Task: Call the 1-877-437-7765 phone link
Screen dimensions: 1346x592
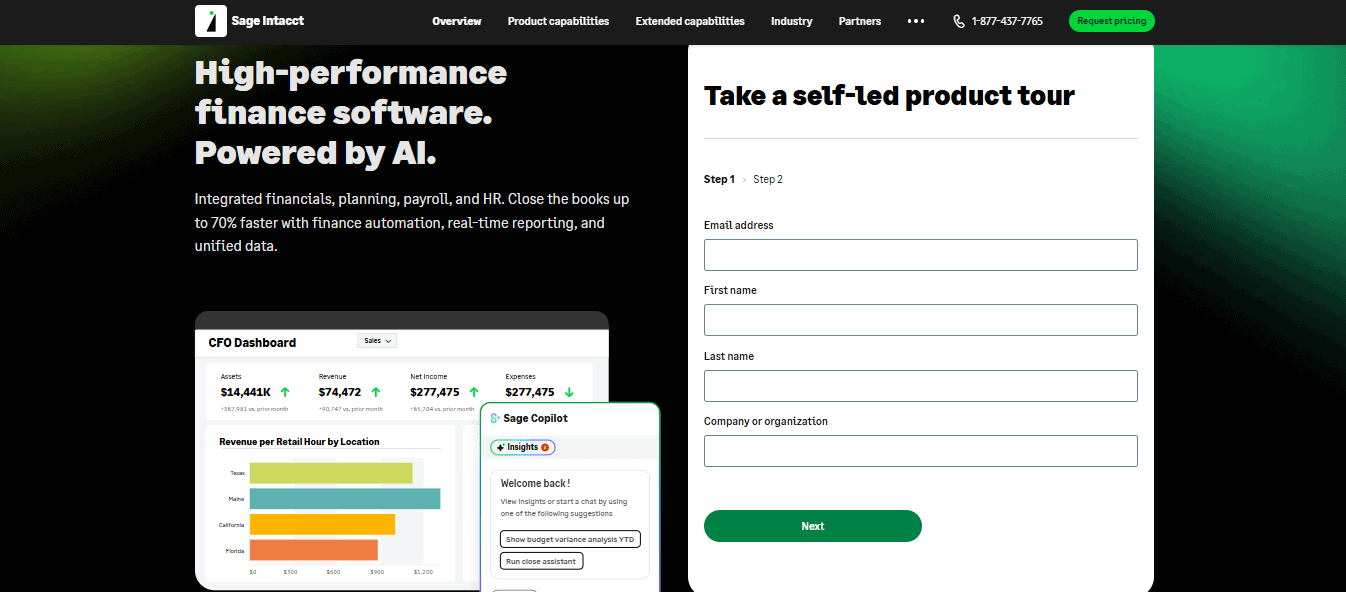Action: [x=1007, y=21]
